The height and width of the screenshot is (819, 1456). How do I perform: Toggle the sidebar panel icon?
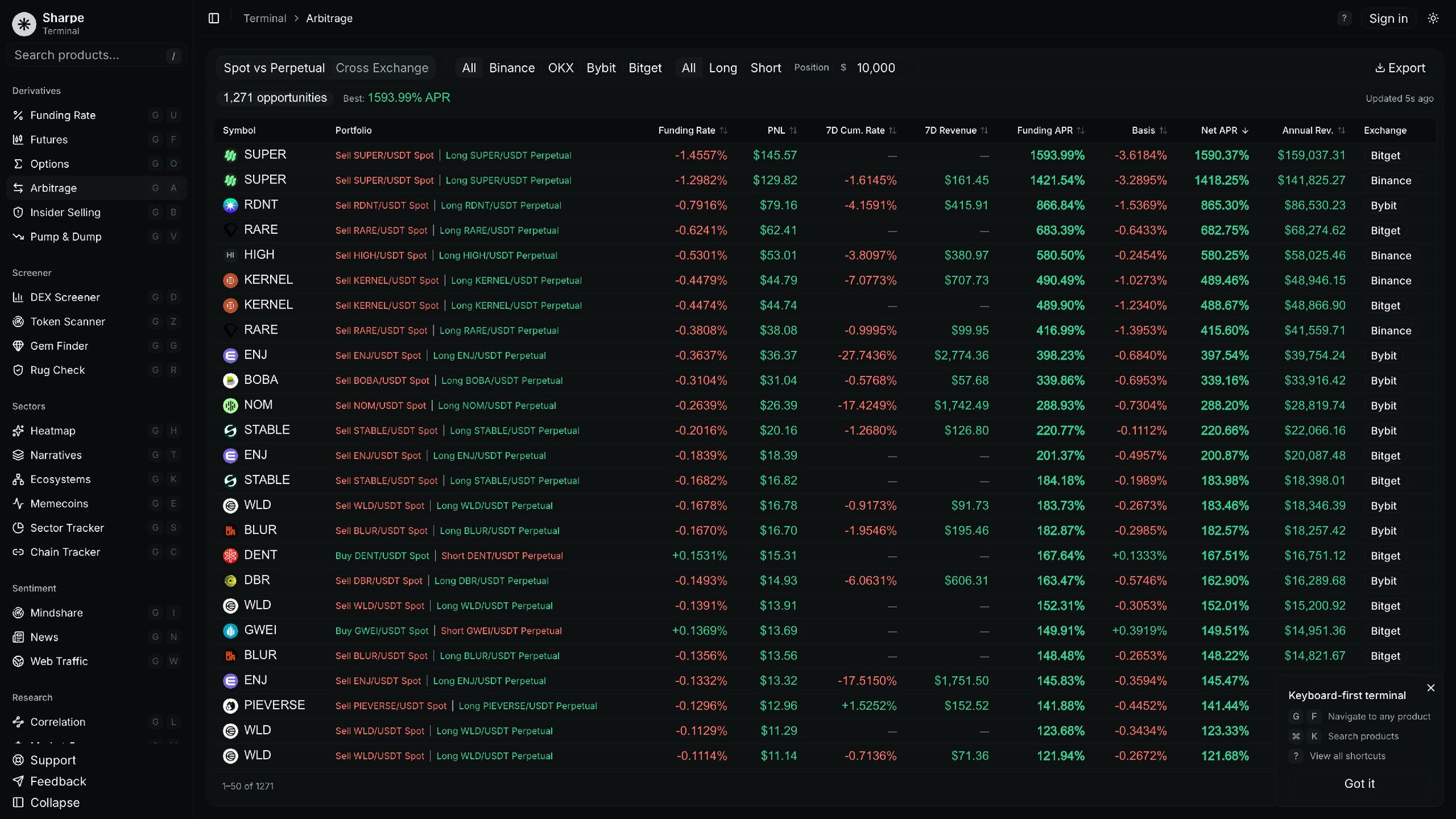pos(214,18)
